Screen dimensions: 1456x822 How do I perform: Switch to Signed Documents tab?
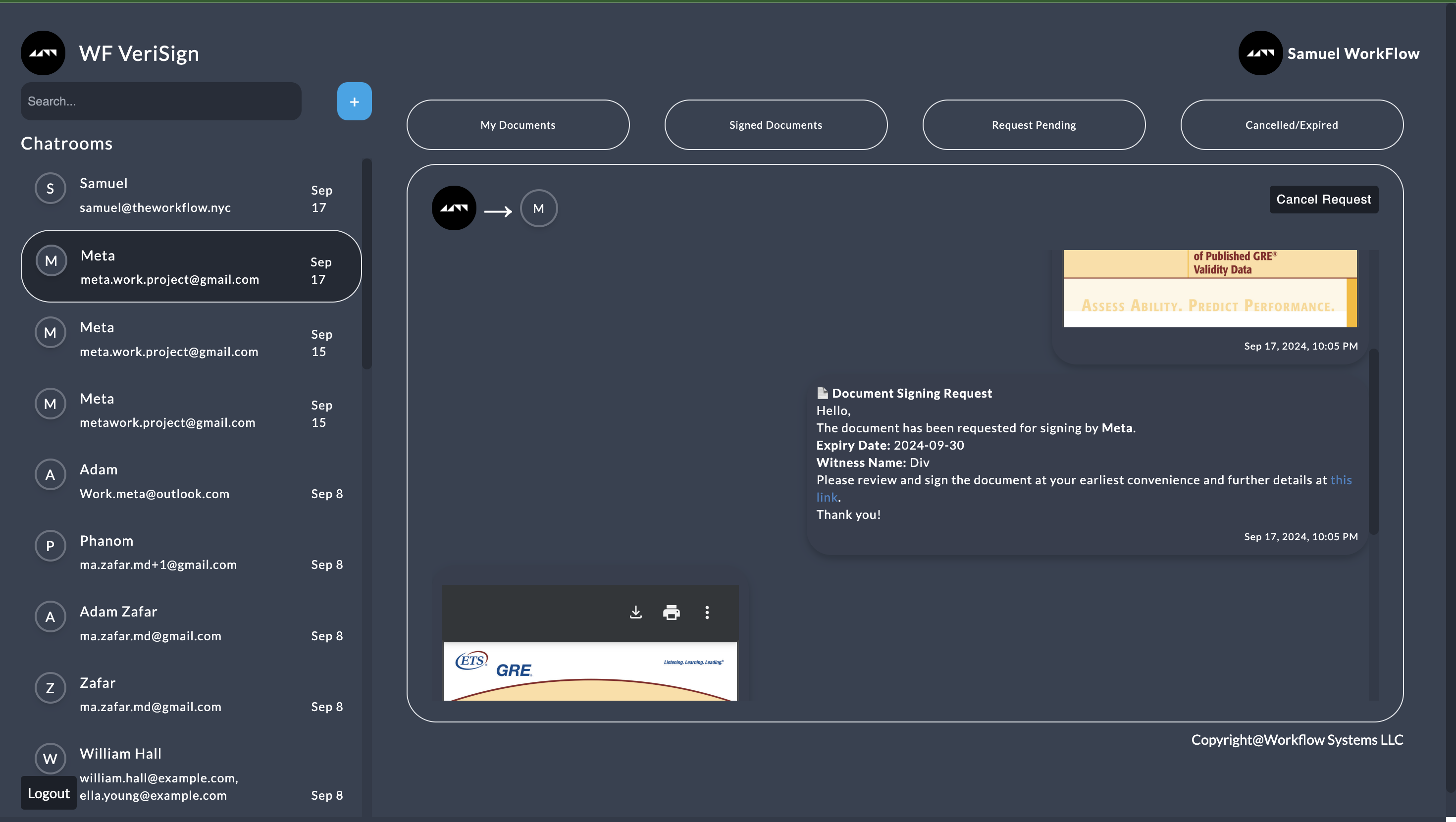776,125
